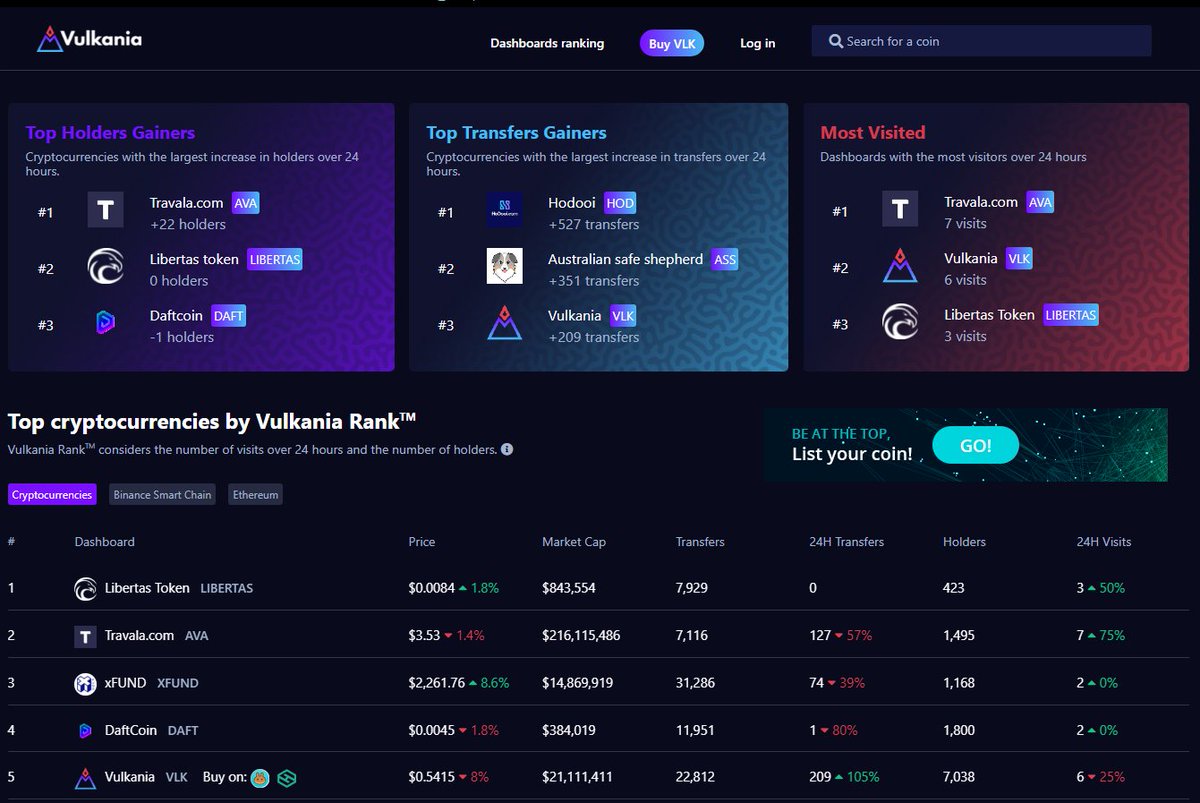Click the GO! button in banner
Image resolution: width=1200 pixels, height=803 pixels.
coord(975,446)
